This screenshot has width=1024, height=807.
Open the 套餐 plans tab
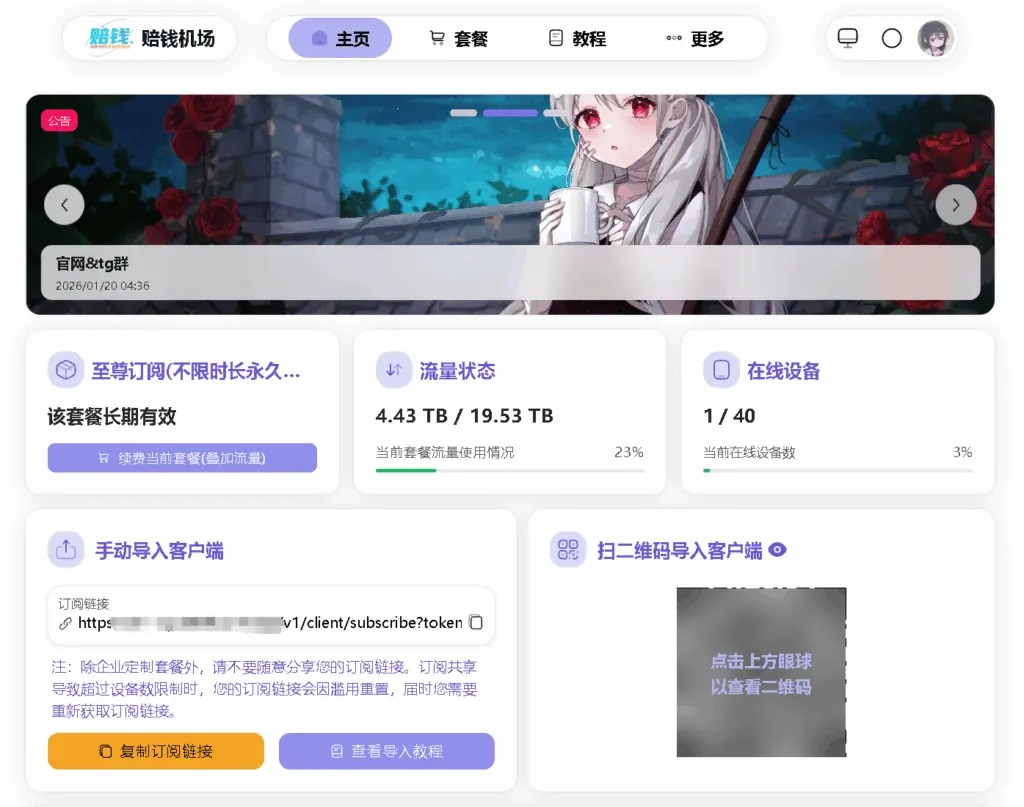(458, 39)
